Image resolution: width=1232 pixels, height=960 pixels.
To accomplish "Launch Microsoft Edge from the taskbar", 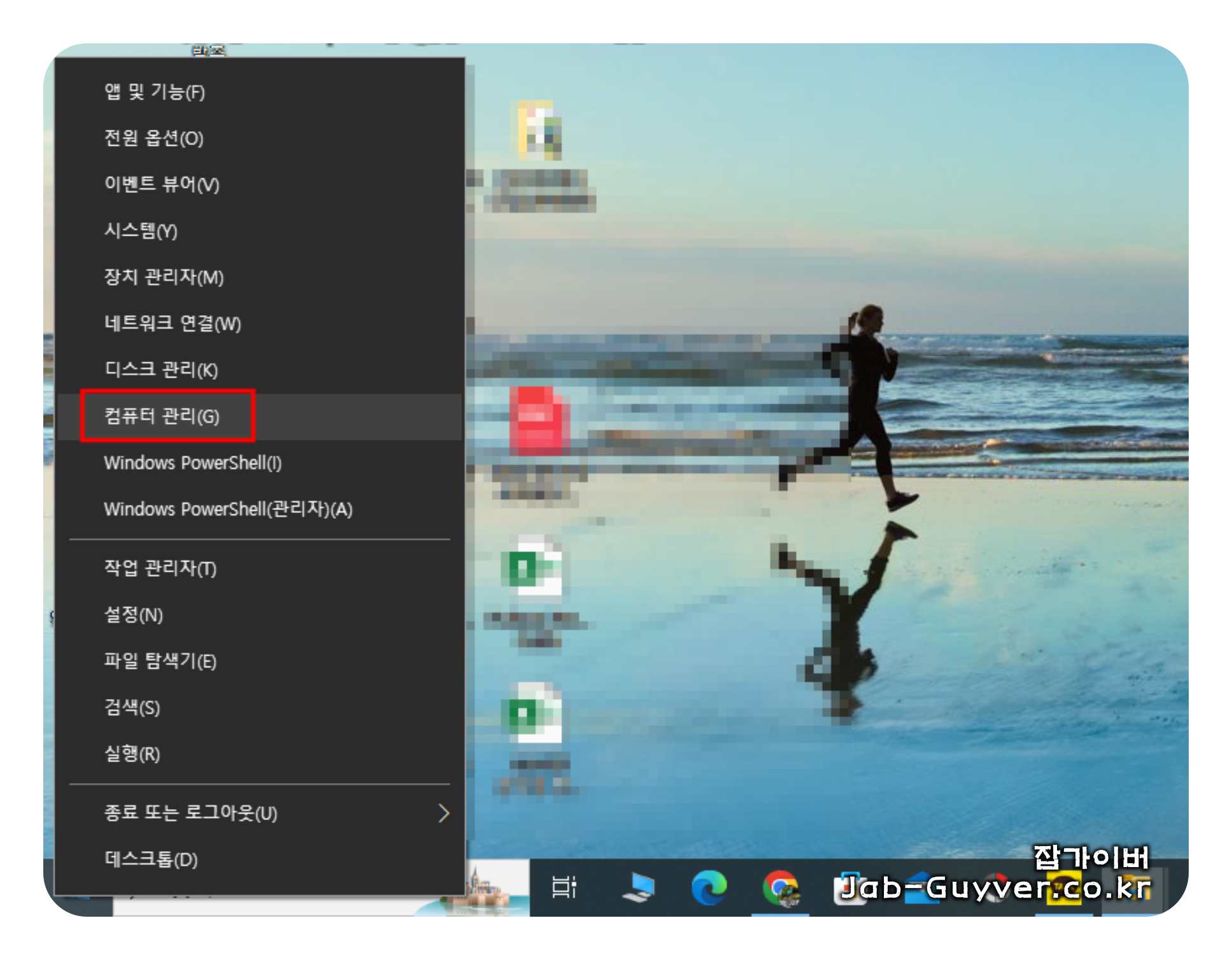I will (x=708, y=887).
